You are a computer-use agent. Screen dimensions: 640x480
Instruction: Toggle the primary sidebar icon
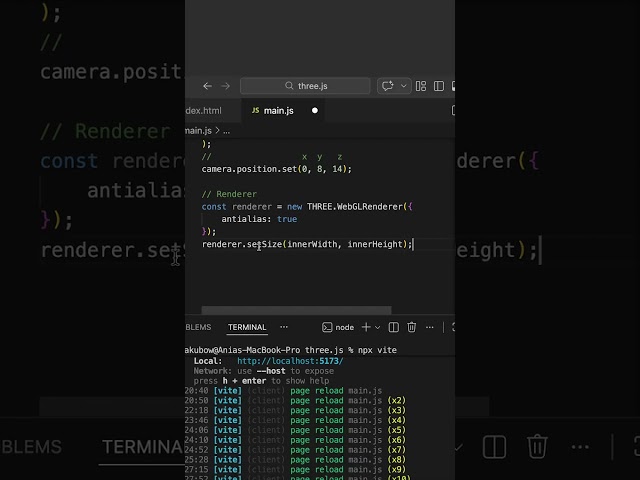(x=439, y=86)
